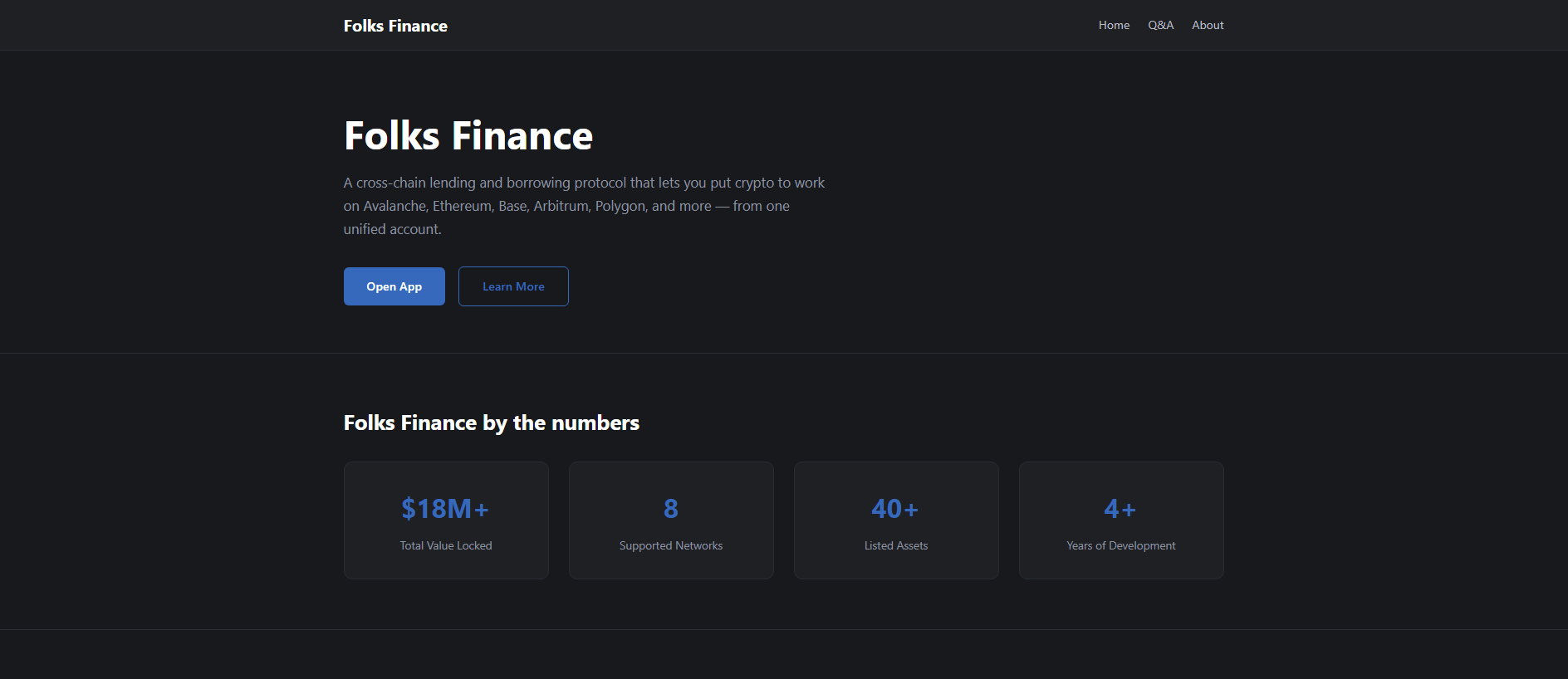
Task: Click the 8 networks stat value
Action: pyautogui.click(x=671, y=508)
